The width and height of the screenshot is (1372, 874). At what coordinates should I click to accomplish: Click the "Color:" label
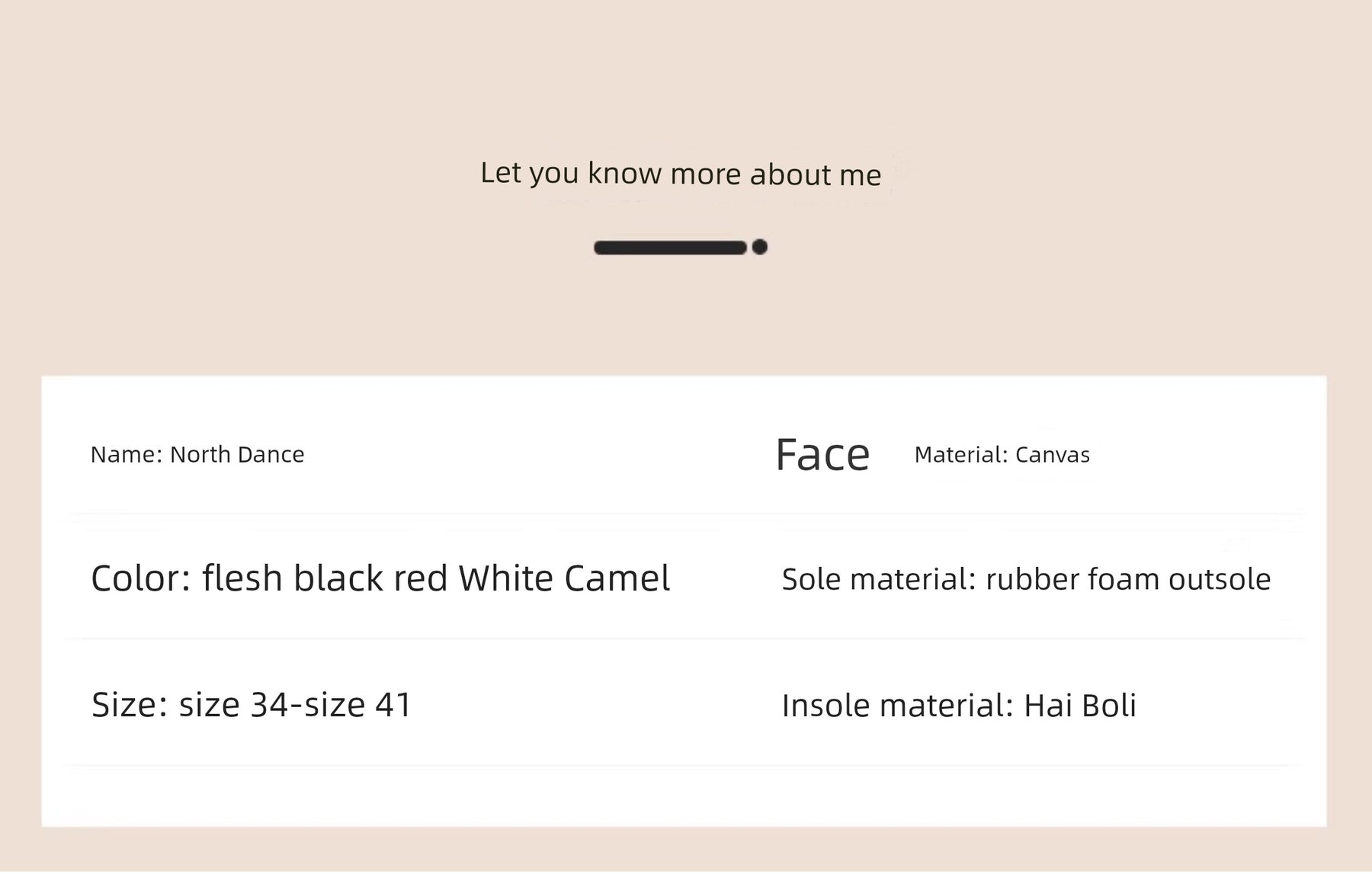pyautogui.click(x=141, y=578)
